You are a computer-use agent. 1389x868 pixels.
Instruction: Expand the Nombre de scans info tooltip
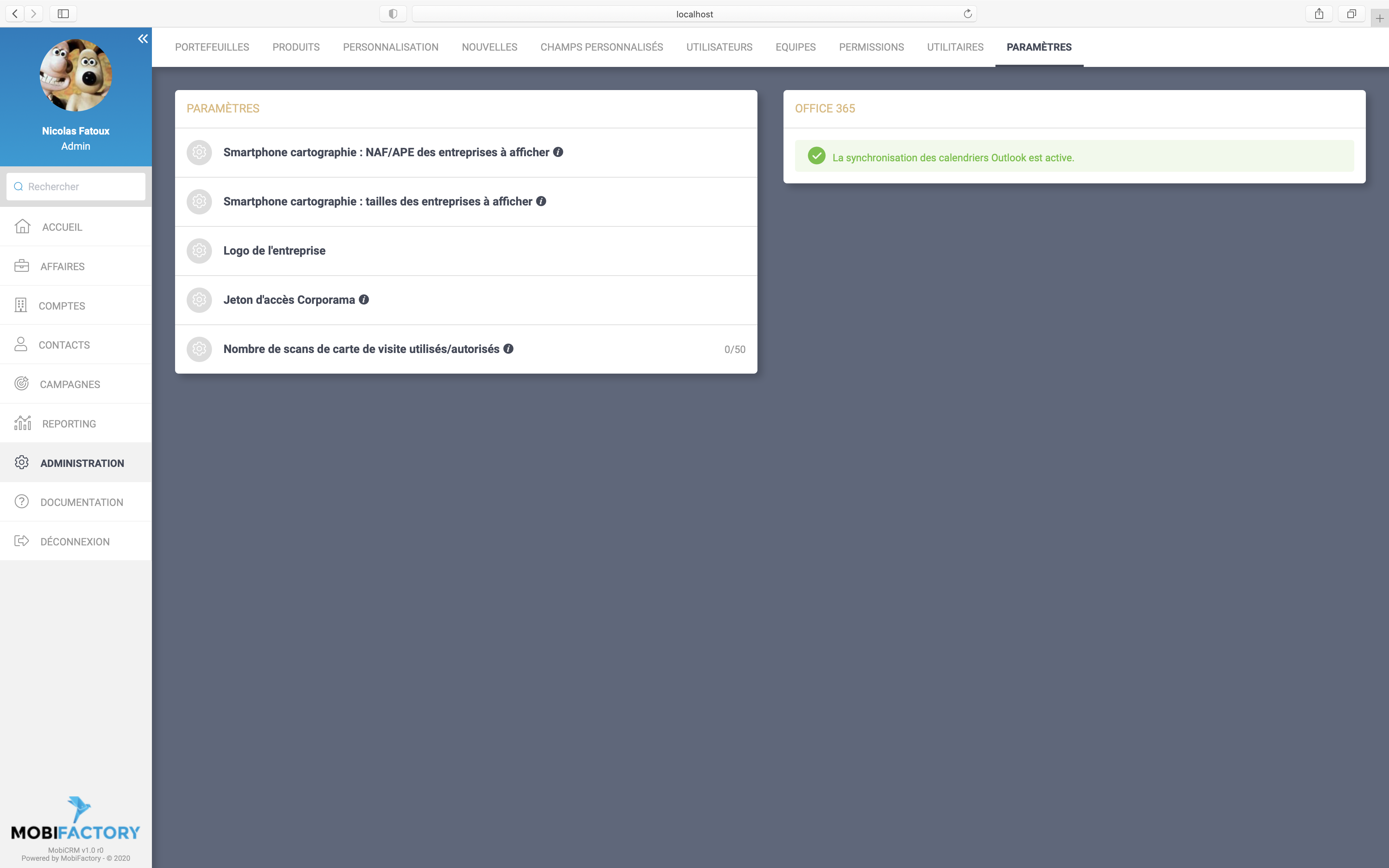click(508, 348)
